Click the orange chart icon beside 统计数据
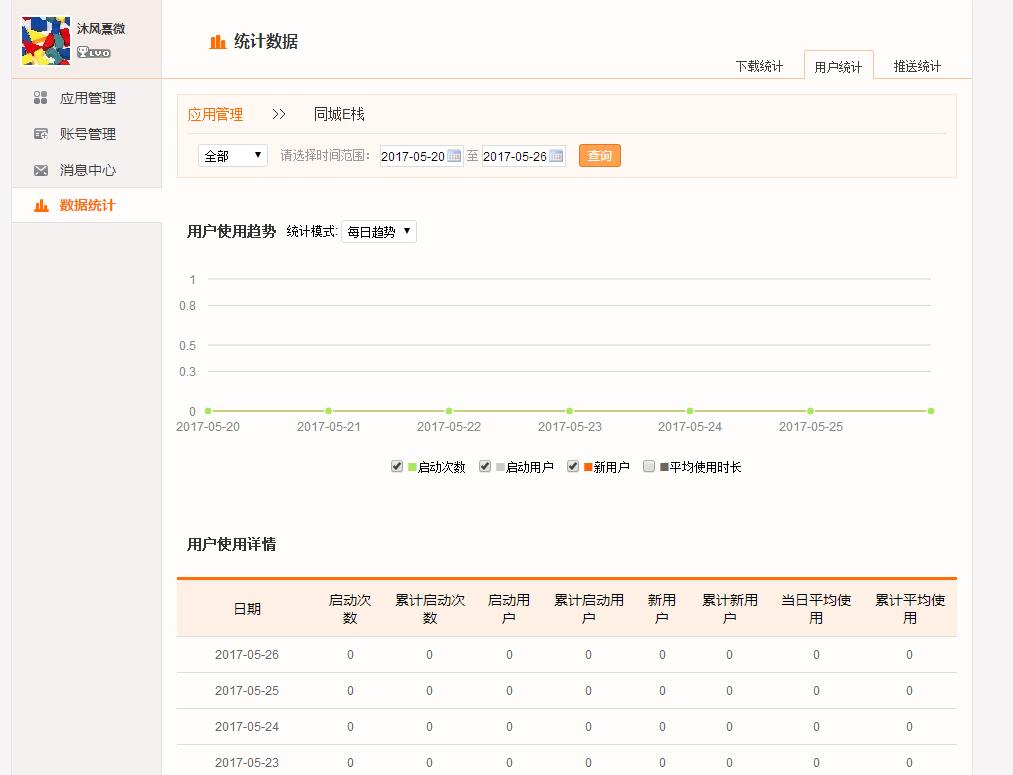This screenshot has width=1013, height=775. 217,42
